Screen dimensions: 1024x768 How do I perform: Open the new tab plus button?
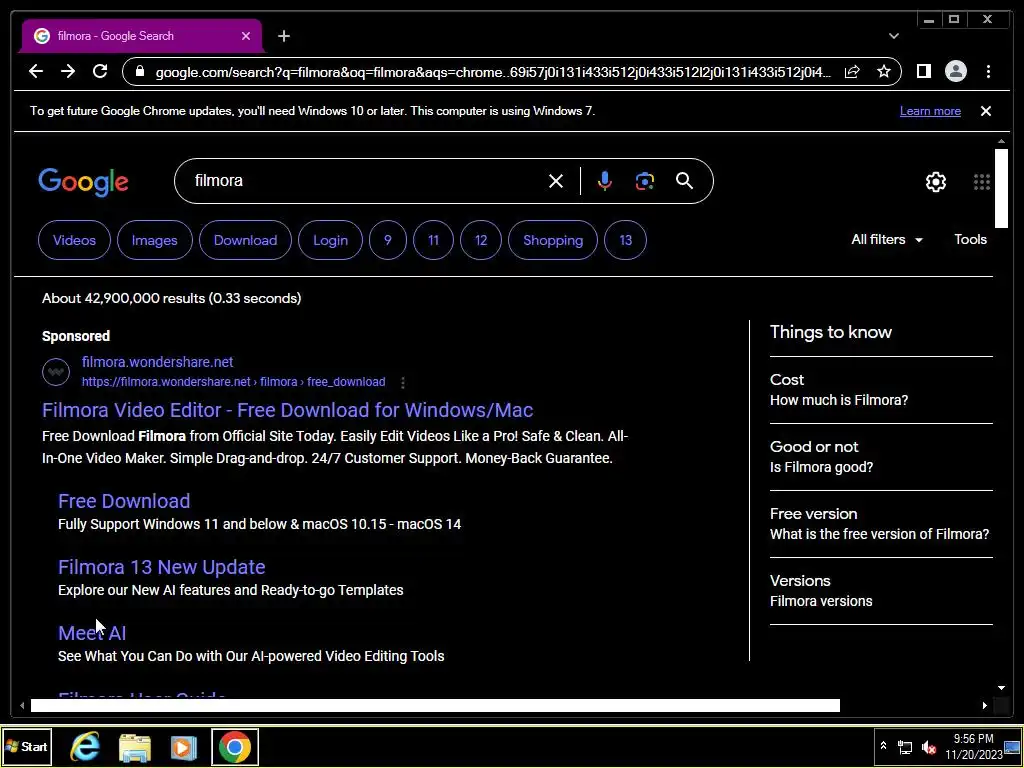[283, 37]
